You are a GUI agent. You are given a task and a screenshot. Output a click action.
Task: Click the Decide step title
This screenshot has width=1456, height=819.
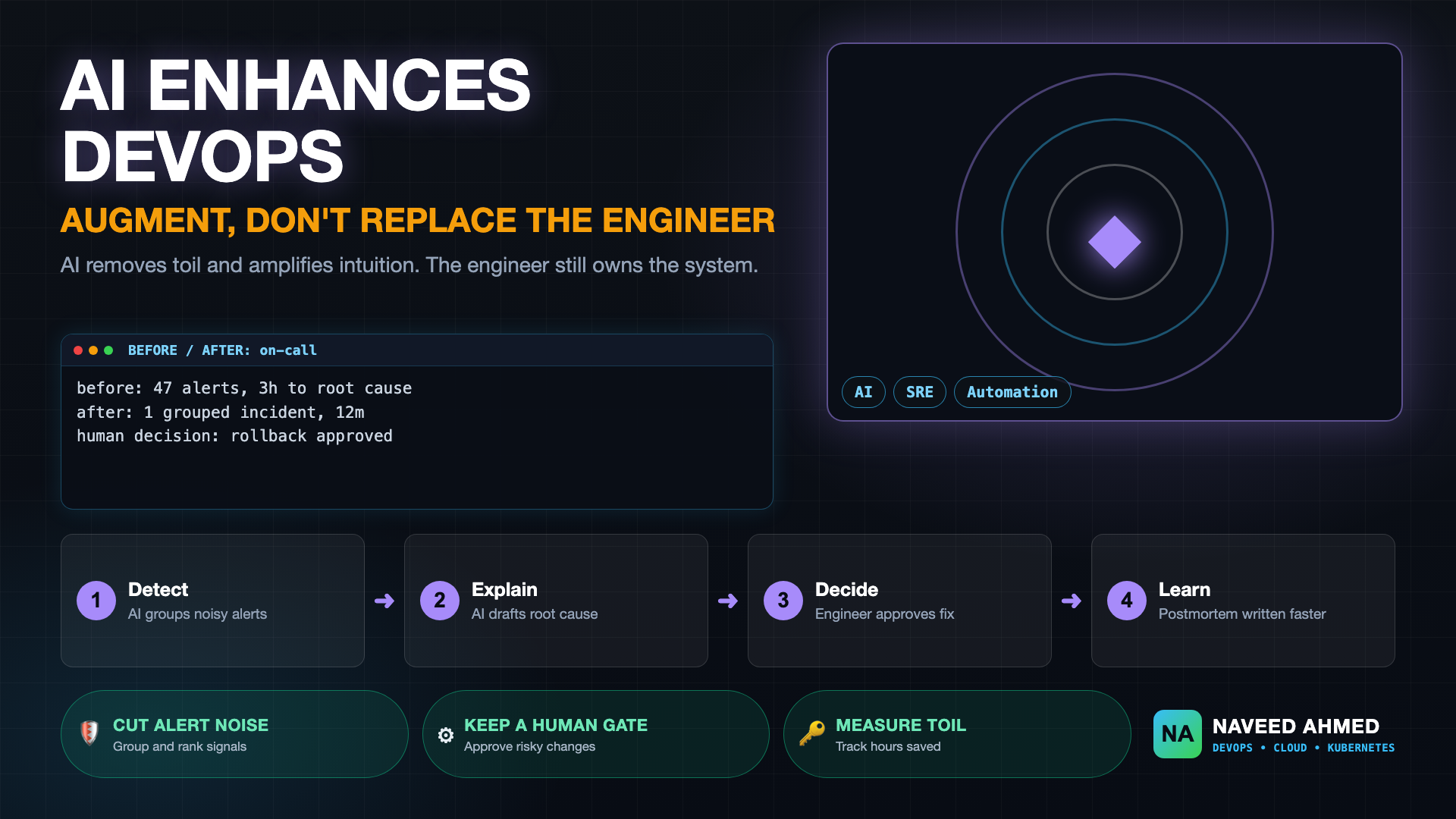pyautogui.click(x=846, y=589)
